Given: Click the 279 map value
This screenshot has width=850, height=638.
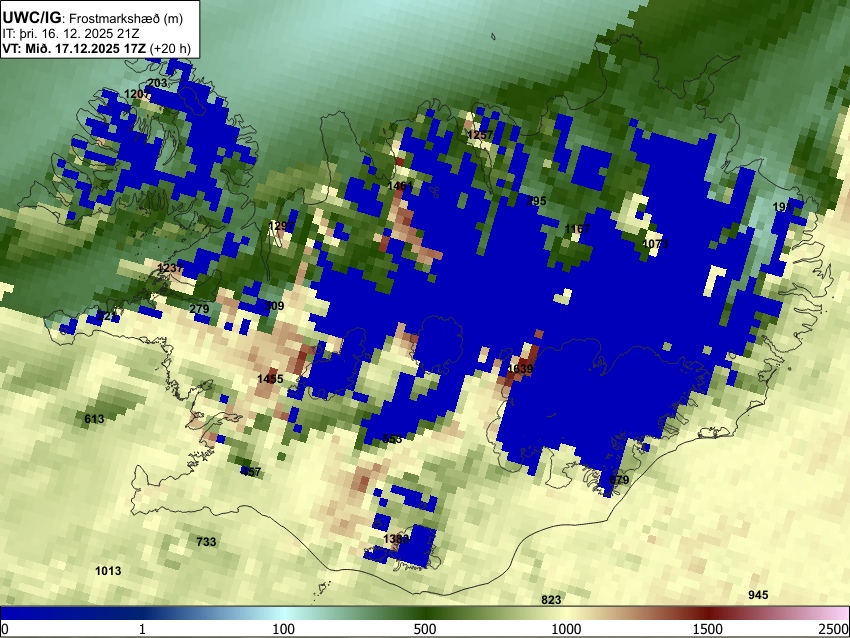Looking at the screenshot, I should click(x=199, y=309).
